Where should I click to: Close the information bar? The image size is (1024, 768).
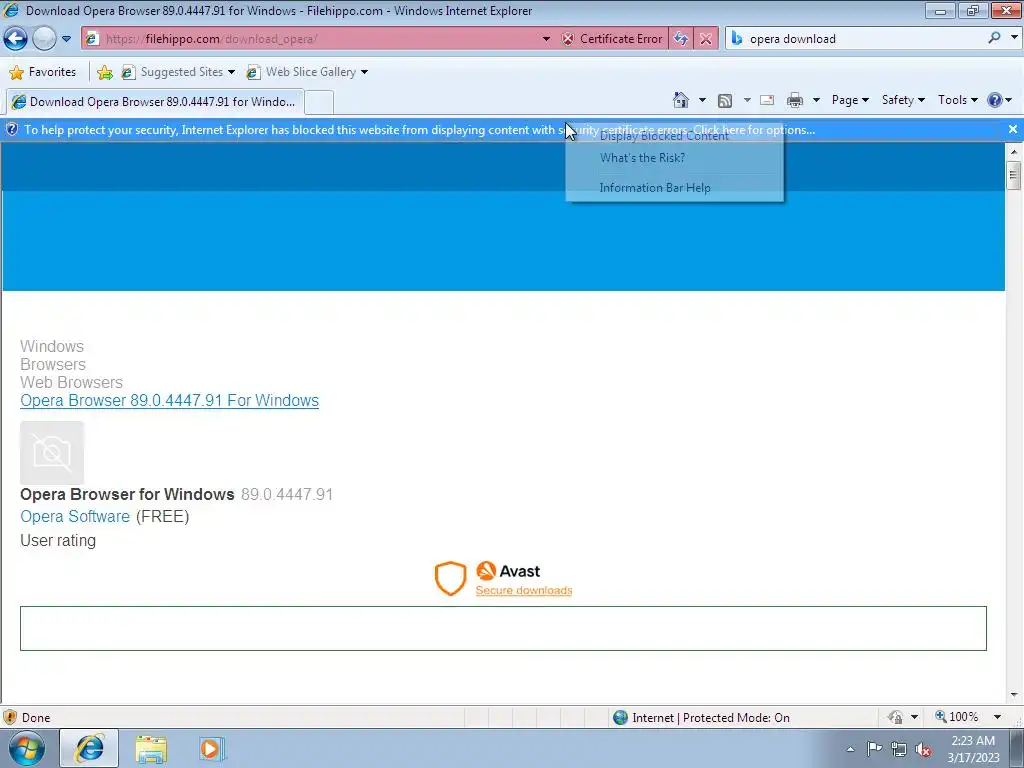(1013, 129)
